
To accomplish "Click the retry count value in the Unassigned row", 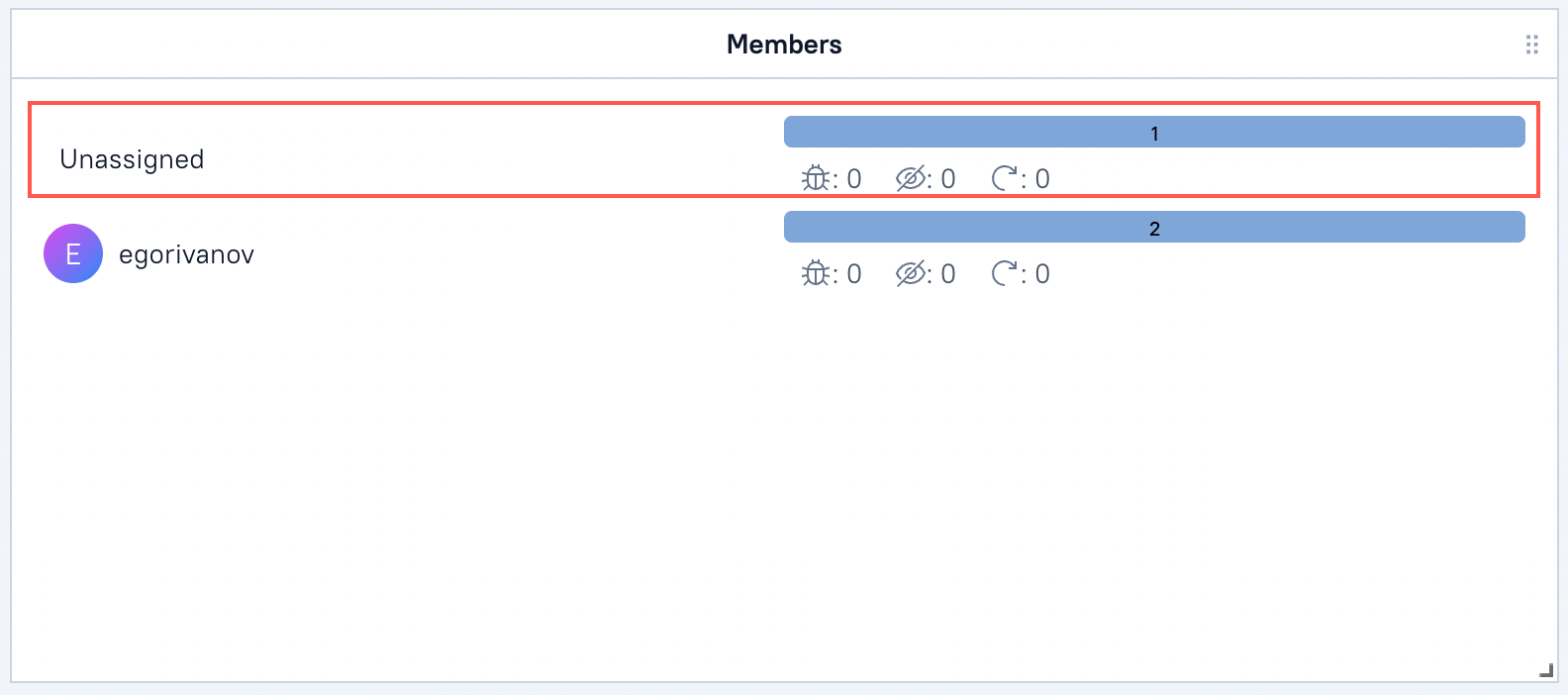I will 1042,179.
